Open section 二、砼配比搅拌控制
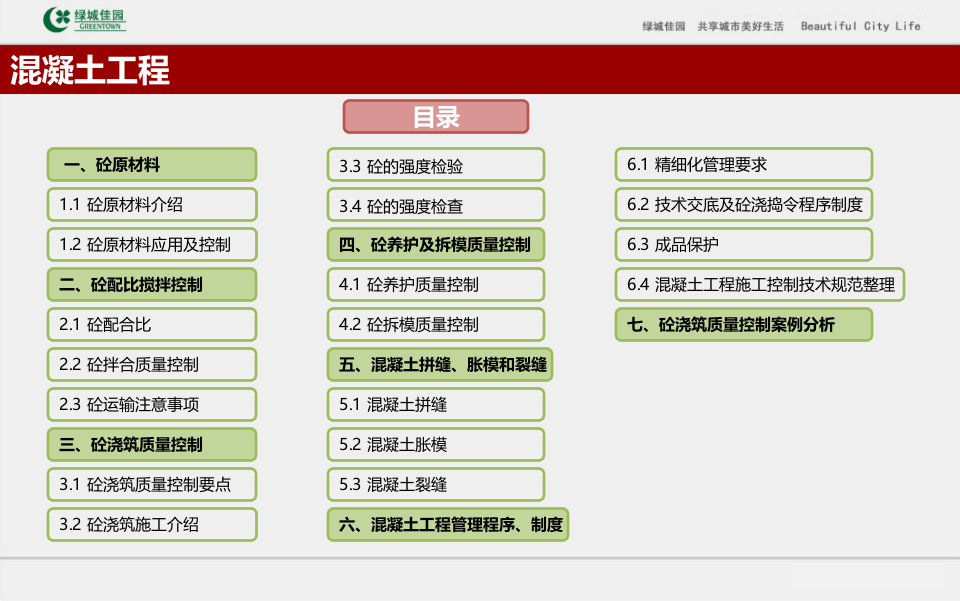This screenshot has height=601, width=960. [x=152, y=285]
